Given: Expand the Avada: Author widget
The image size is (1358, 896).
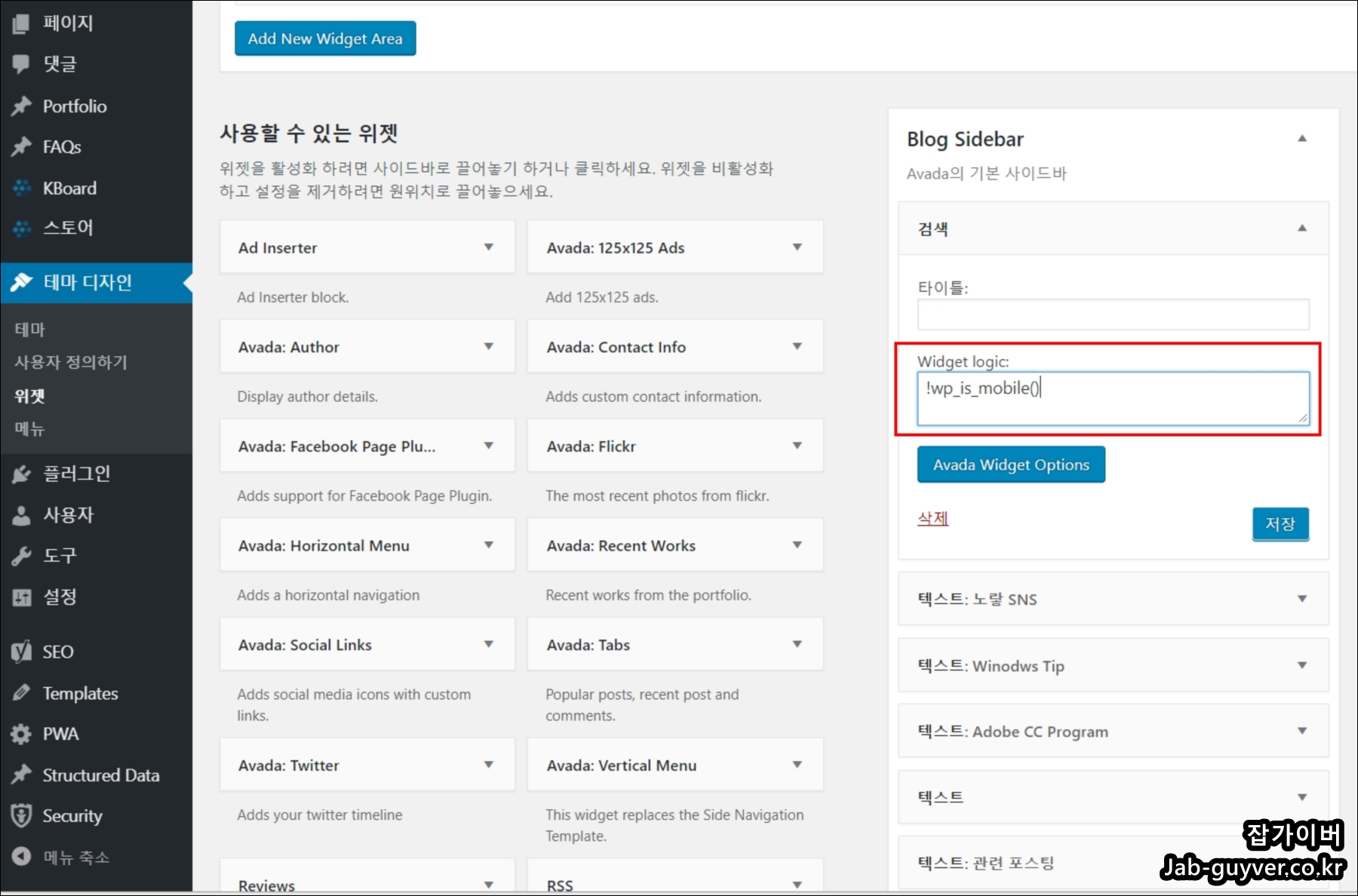Looking at the screenshot, I should click(x=489, y=346).
